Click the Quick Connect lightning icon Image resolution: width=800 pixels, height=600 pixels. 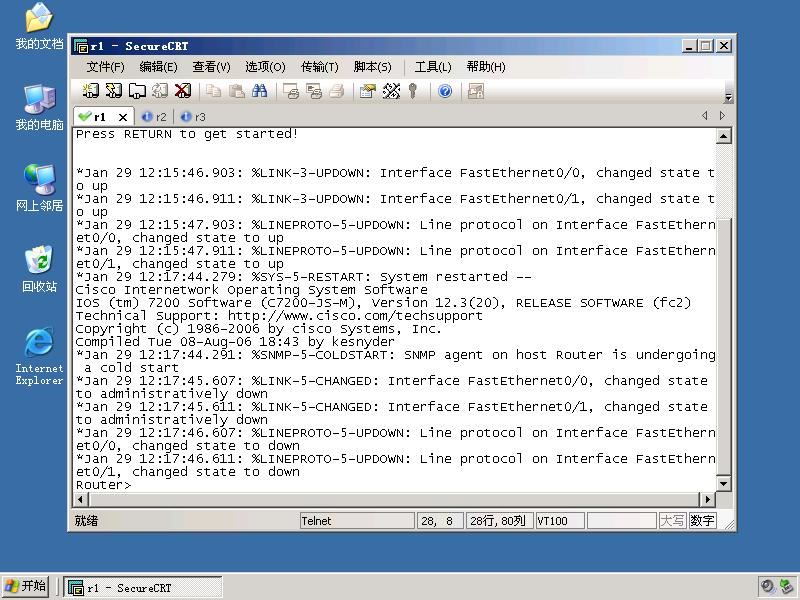pyautogui.click(x=113, y=91)
